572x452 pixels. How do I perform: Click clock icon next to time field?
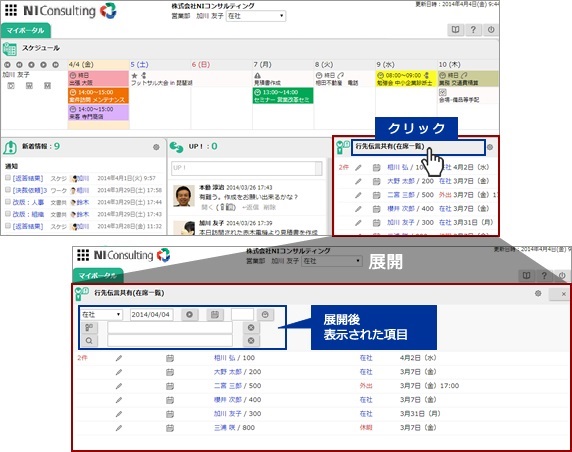[x=265, y=314]
